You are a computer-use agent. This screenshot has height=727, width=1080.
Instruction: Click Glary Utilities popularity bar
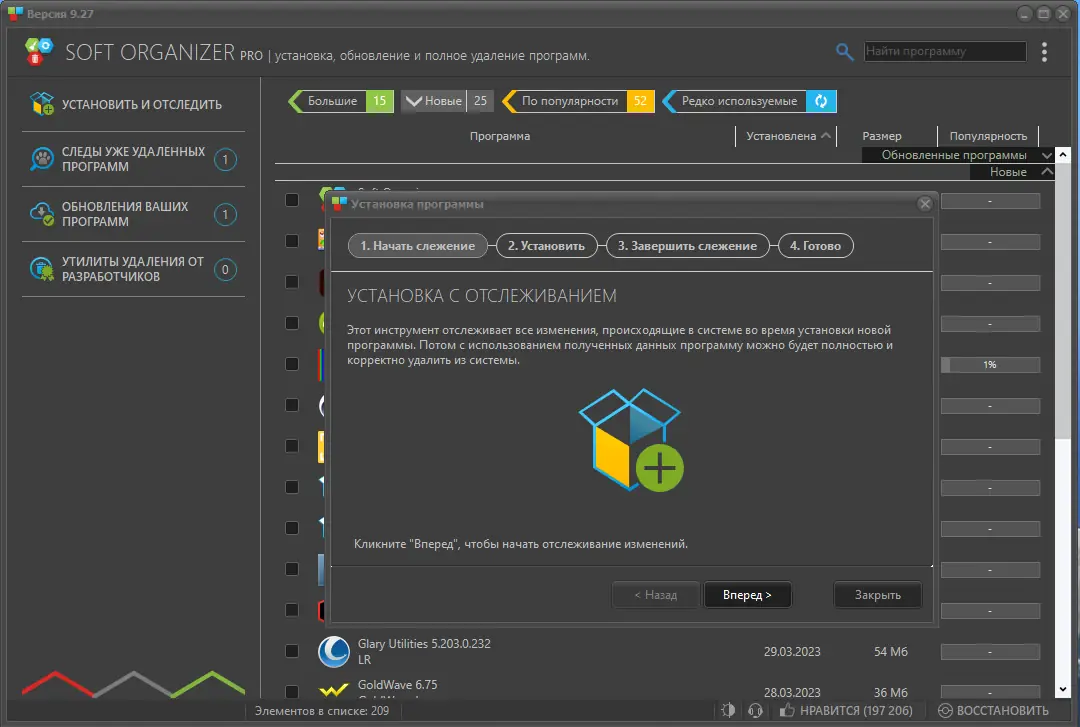(990, 652)
